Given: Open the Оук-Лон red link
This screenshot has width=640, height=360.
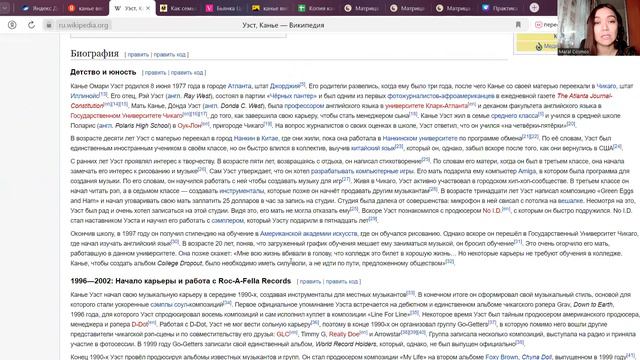Looking at the screenshot, I should click(189, 125).
